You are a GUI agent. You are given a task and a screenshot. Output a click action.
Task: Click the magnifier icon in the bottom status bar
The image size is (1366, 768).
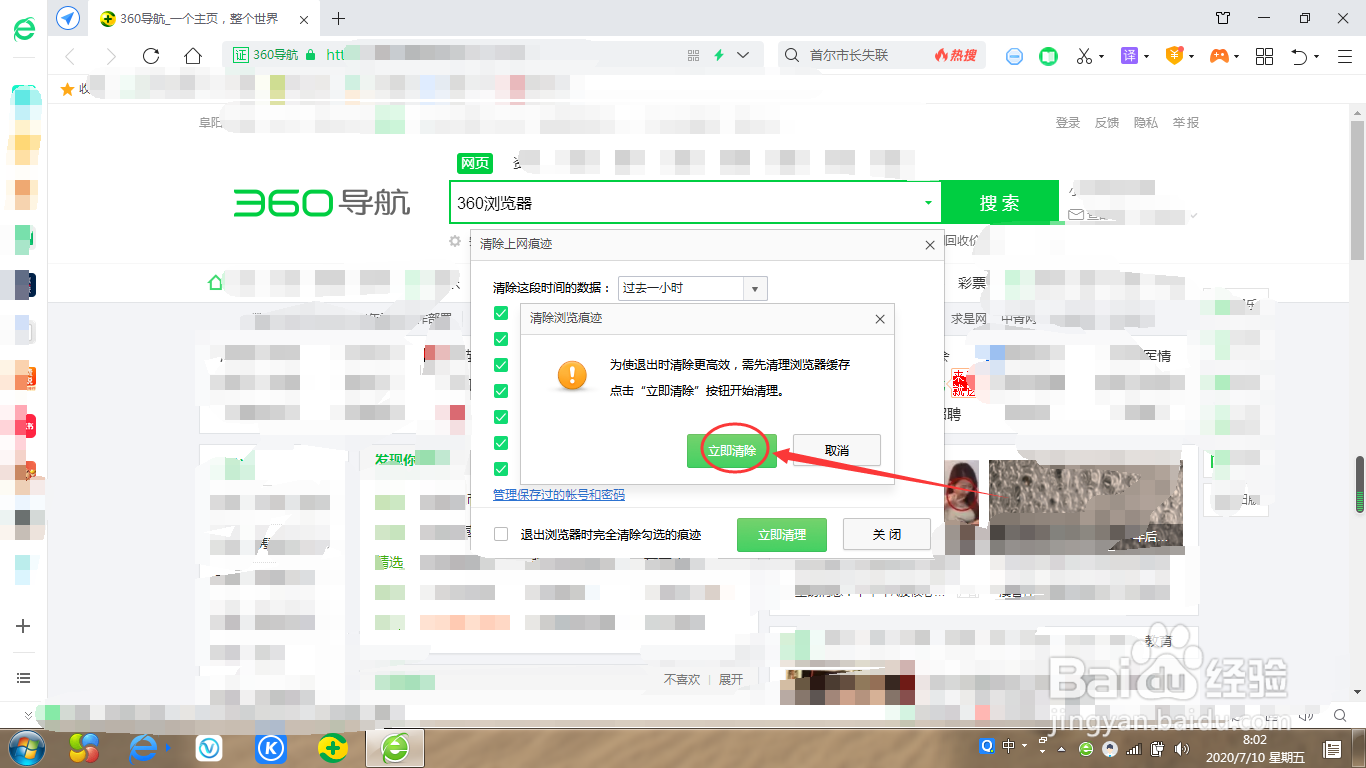point(1341,715)
